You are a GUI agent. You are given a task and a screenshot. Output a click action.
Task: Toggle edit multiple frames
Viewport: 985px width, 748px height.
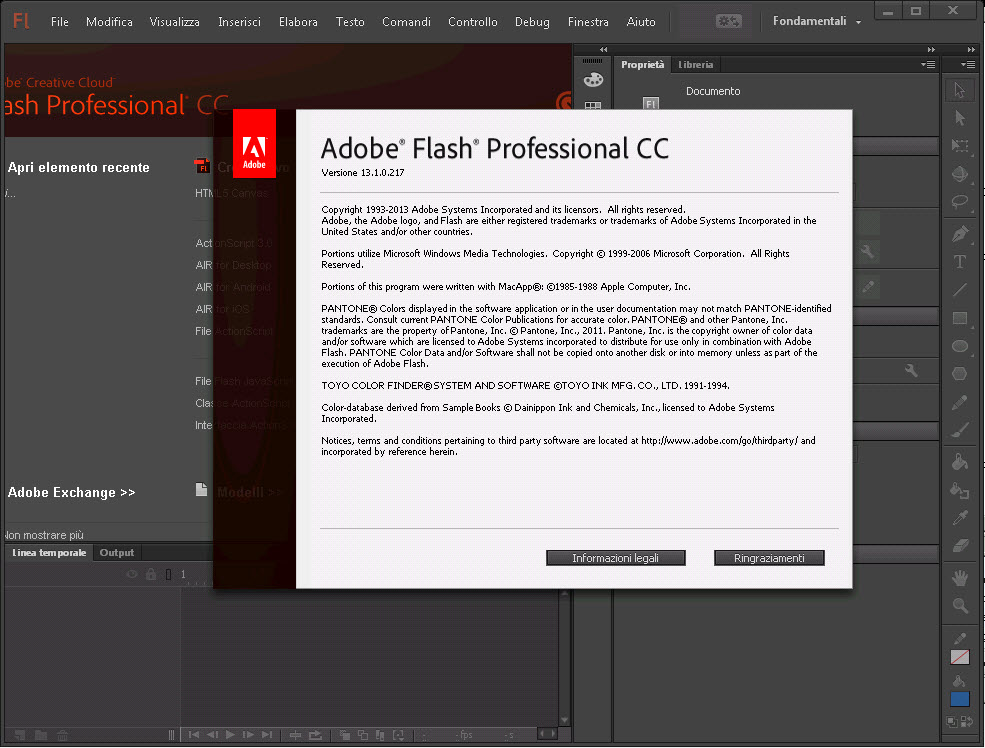coord(380,735)
